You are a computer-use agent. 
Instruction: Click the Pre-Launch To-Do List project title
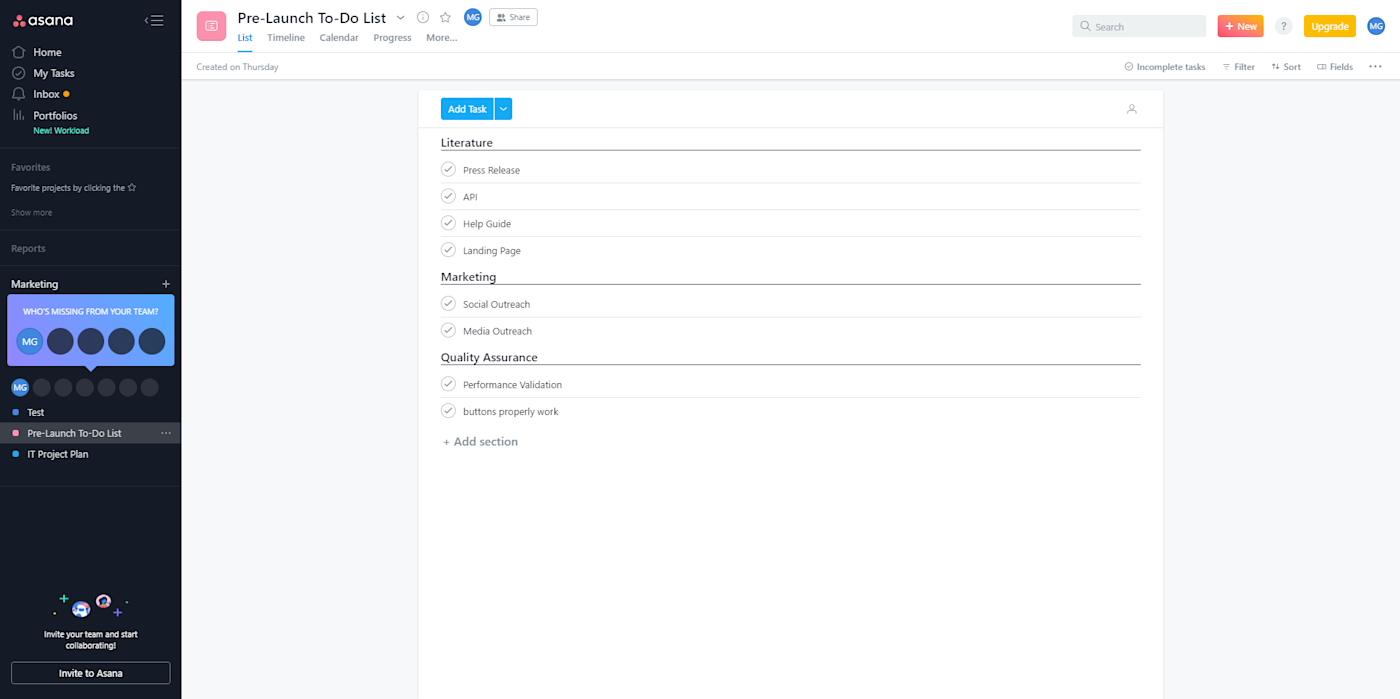click(312, 18)
